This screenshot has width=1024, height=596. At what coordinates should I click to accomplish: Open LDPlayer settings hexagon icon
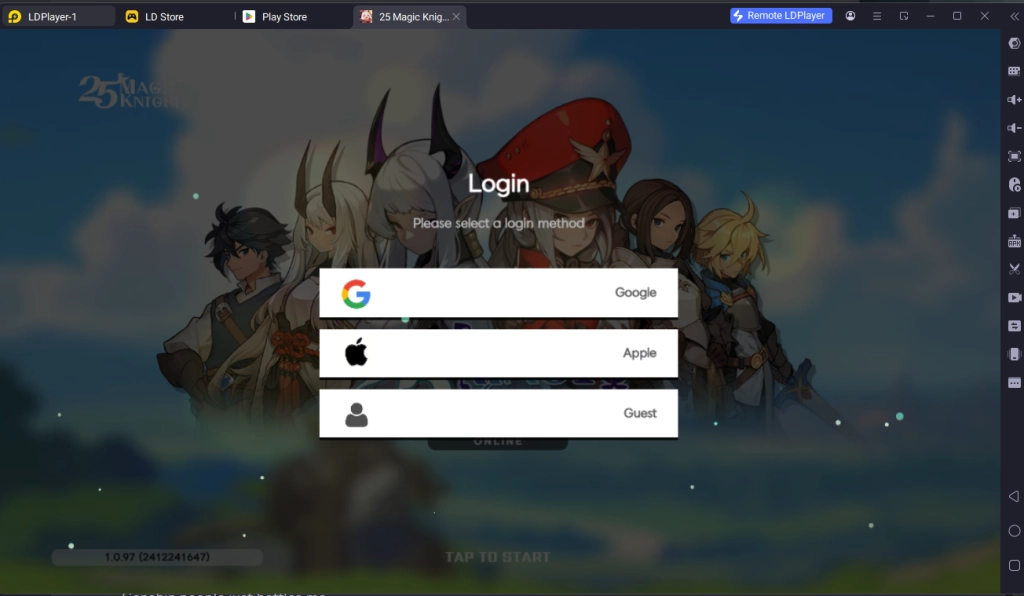(x=1014, y=43)
